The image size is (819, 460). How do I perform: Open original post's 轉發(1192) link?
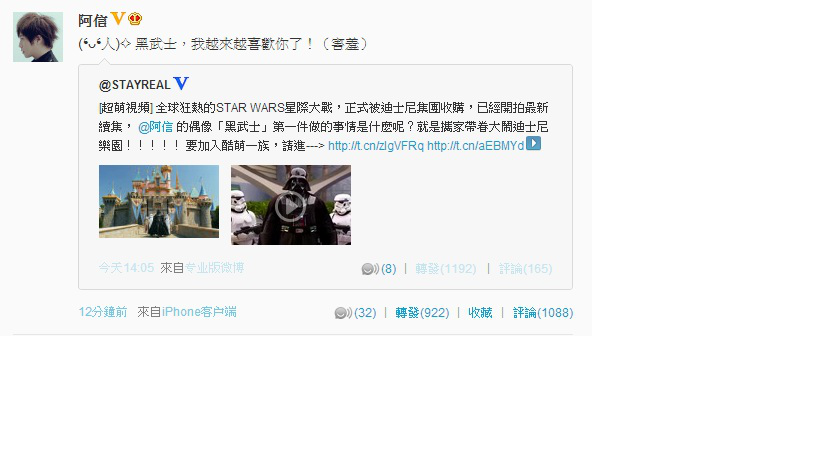tap(446, 269)
